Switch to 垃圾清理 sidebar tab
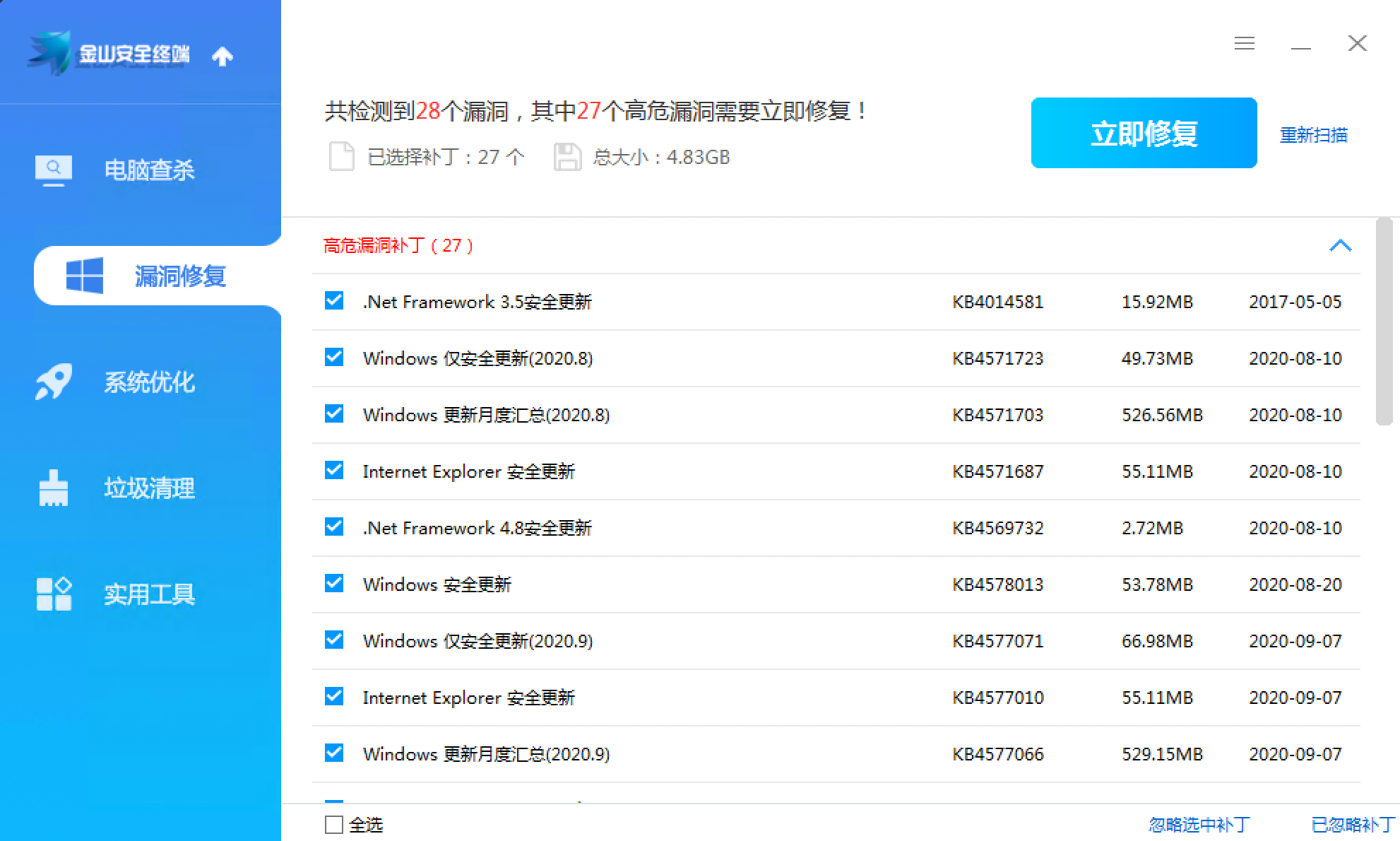Screen dimensions: 1400x841 [x=149, y=488]
